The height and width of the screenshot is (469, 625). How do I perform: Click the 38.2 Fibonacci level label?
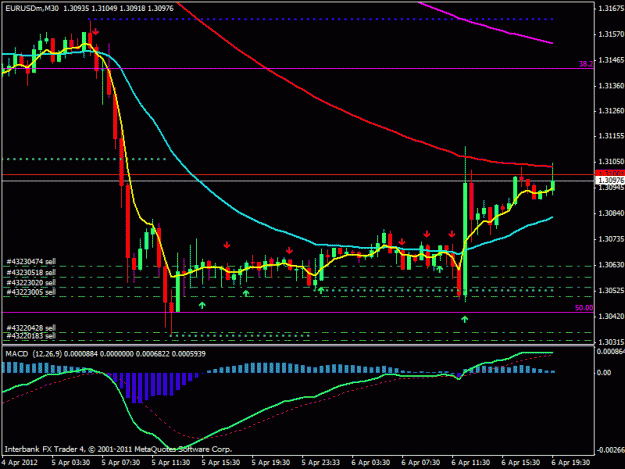click(586, 64)
